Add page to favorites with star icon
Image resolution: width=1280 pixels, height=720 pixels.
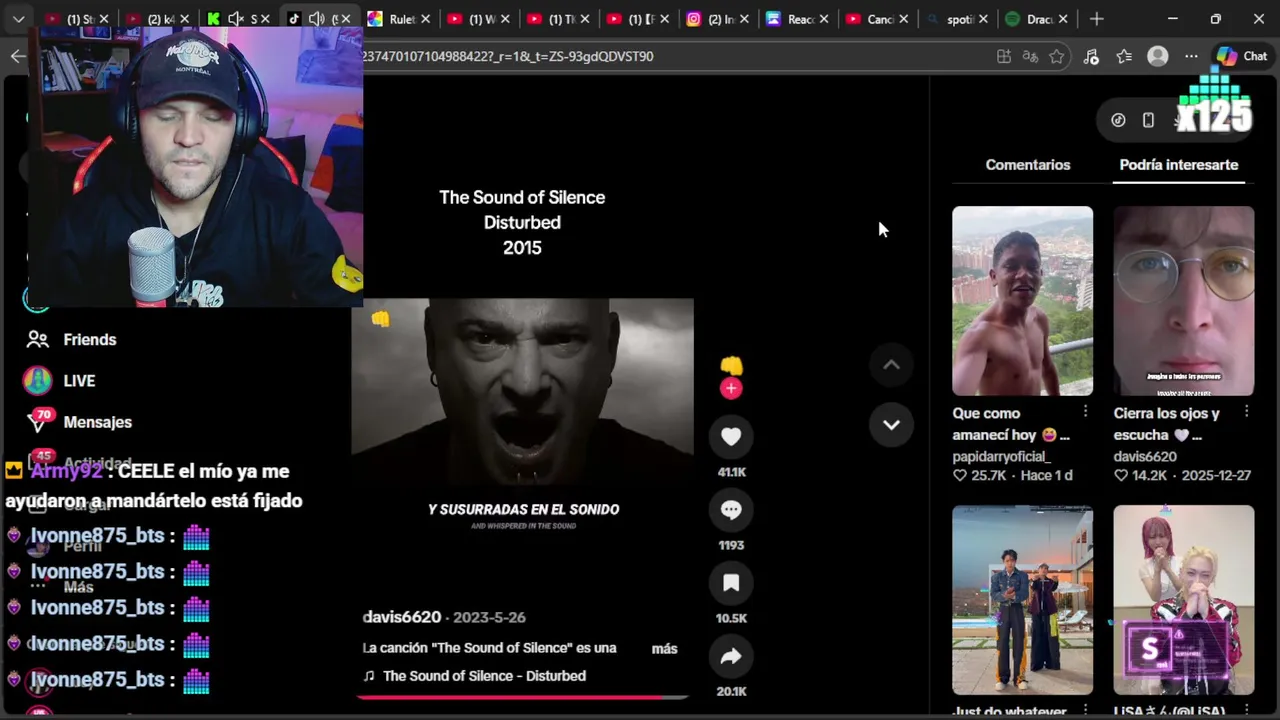coord(1057,57)
